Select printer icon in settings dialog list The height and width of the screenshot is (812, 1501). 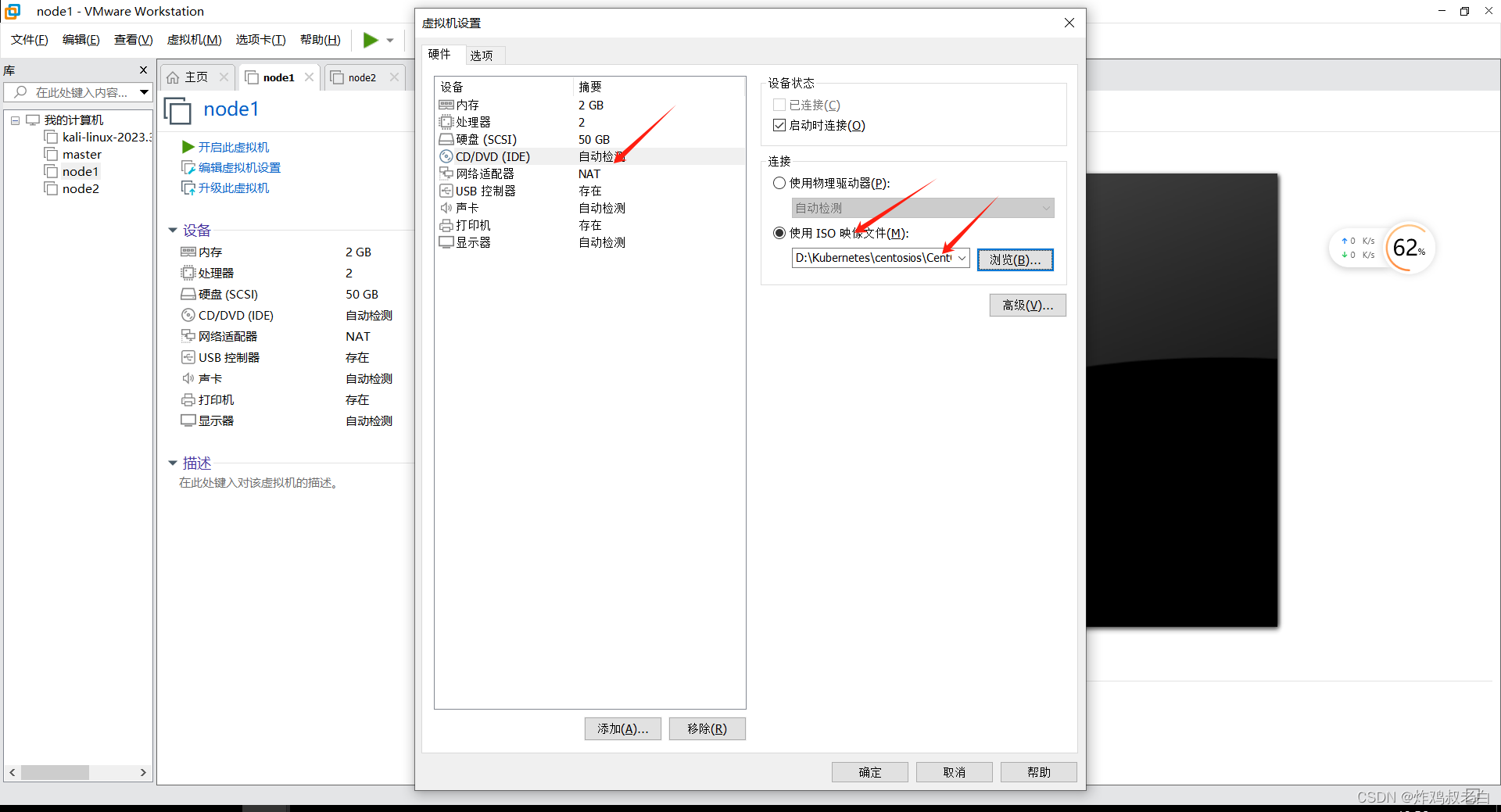point(446,225)
